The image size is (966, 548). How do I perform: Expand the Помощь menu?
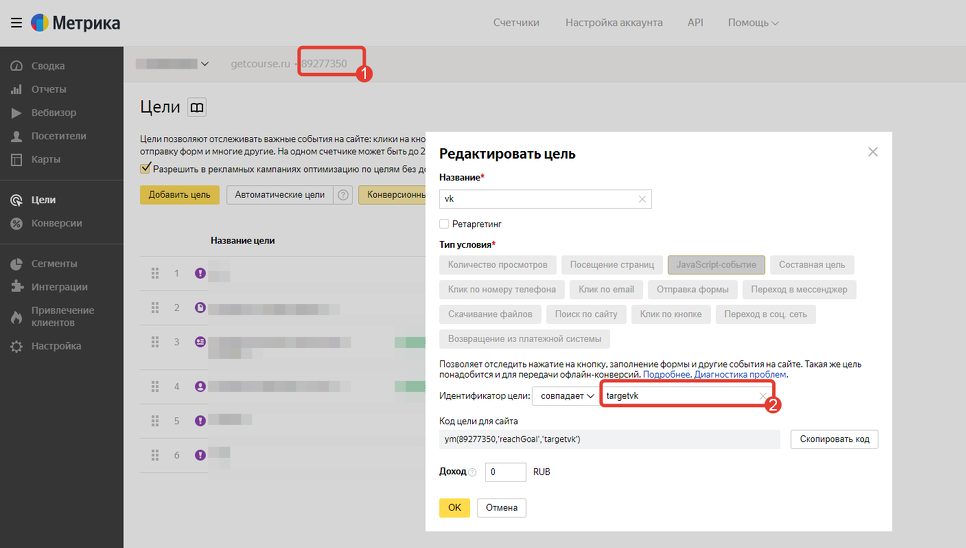(x=752, y=22)
